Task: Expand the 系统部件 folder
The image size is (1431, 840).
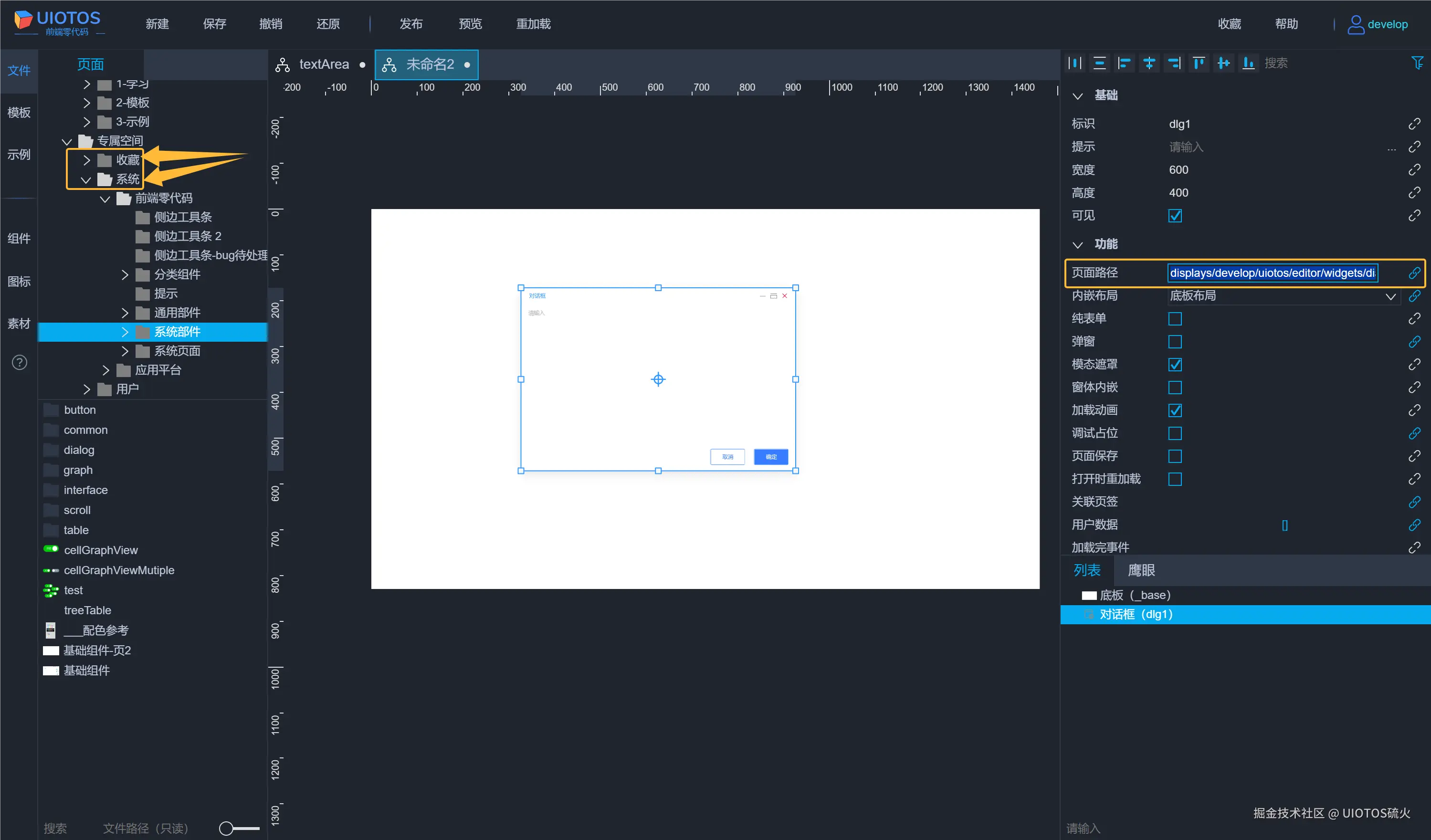Action: pyautogui.click(x=125, y=332)
